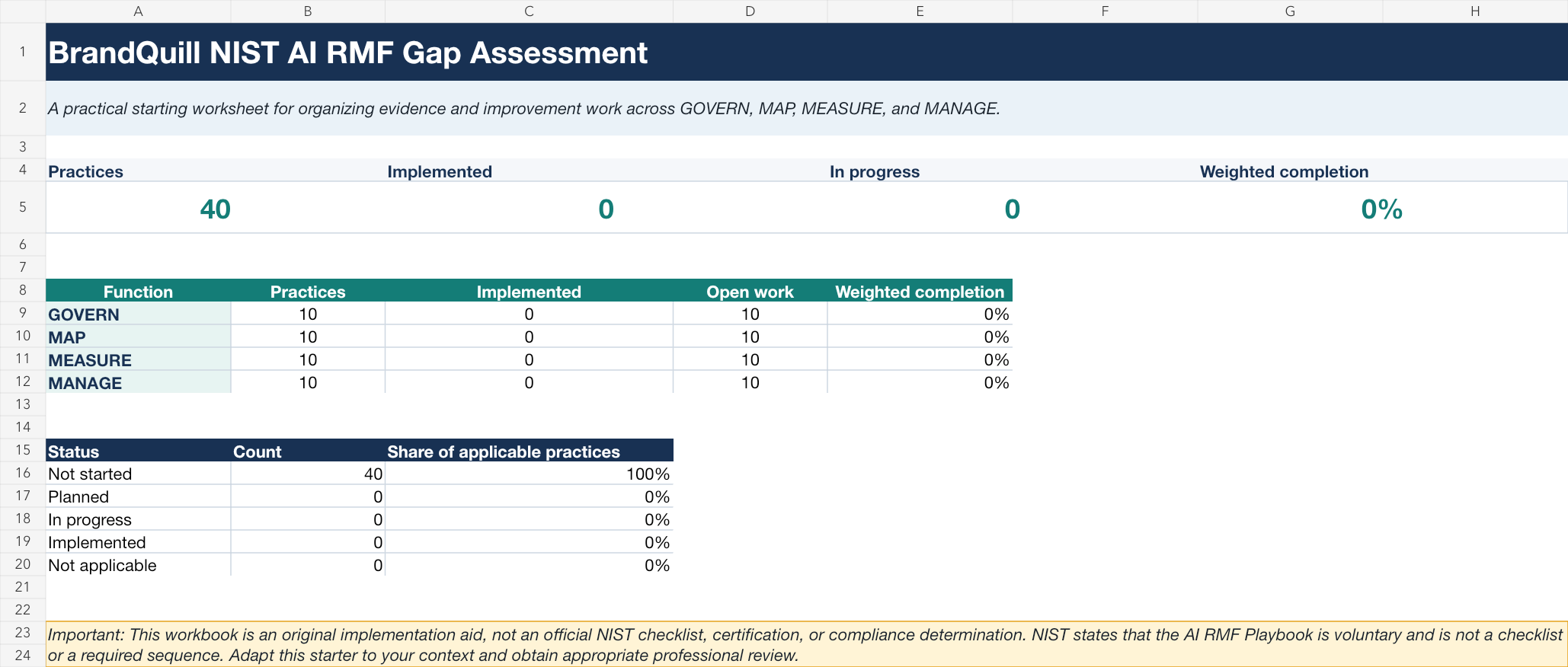Select the MAP open work value cell
The image size is (1568, 667).
click(750, 337)
